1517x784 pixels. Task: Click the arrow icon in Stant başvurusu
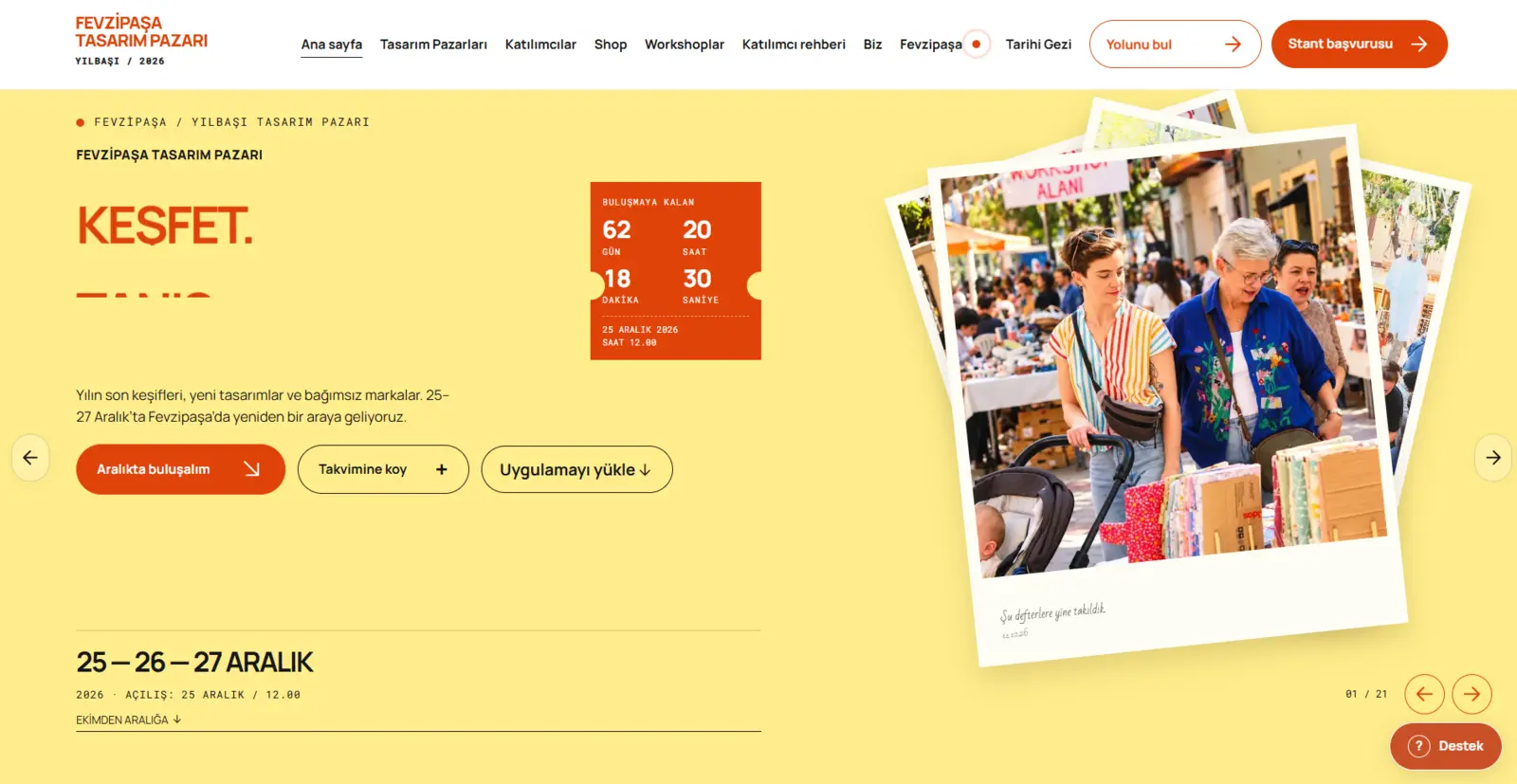click(1418, 44)
